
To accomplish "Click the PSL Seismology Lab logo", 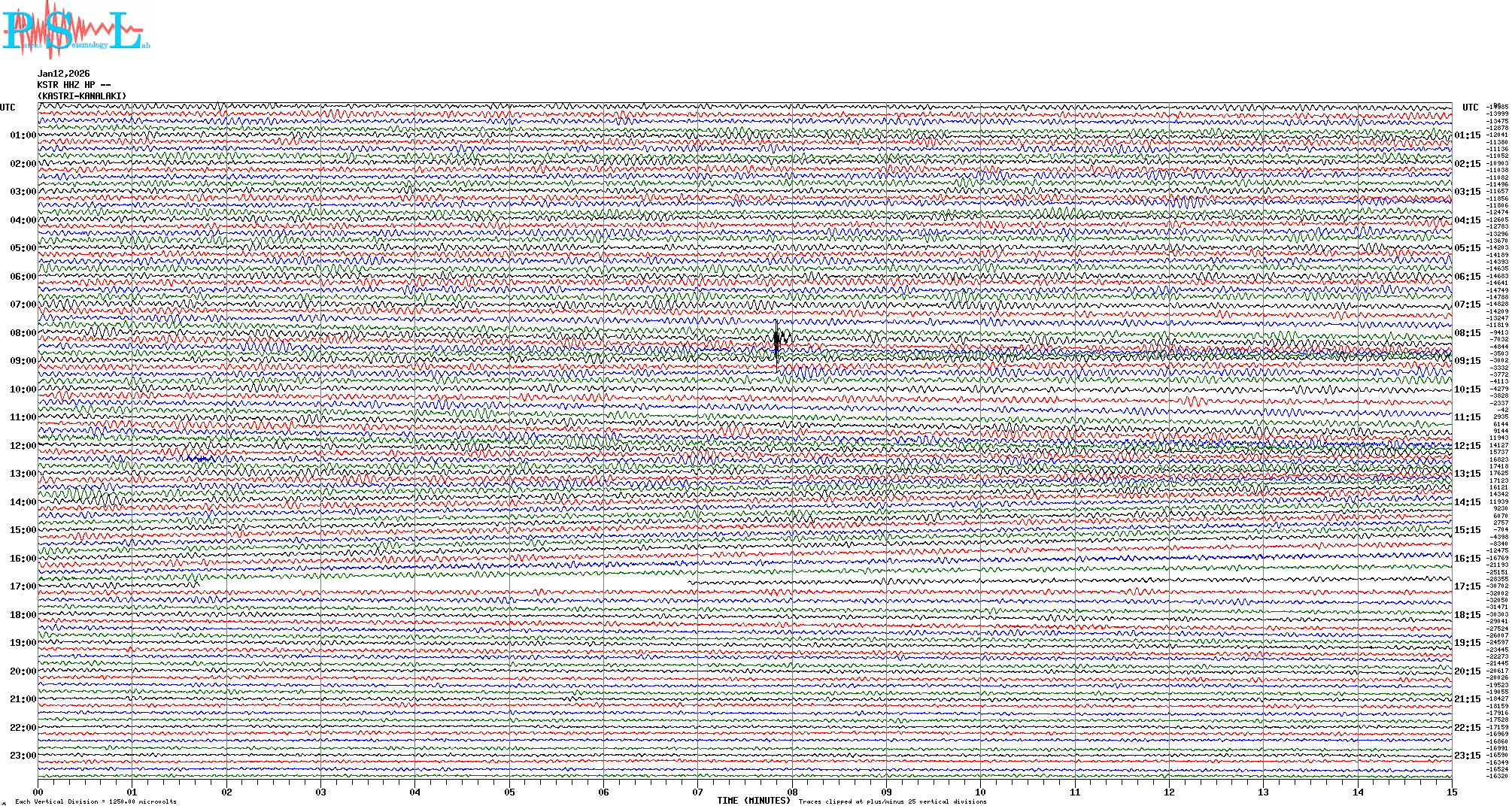I will [x=74, y=30].
